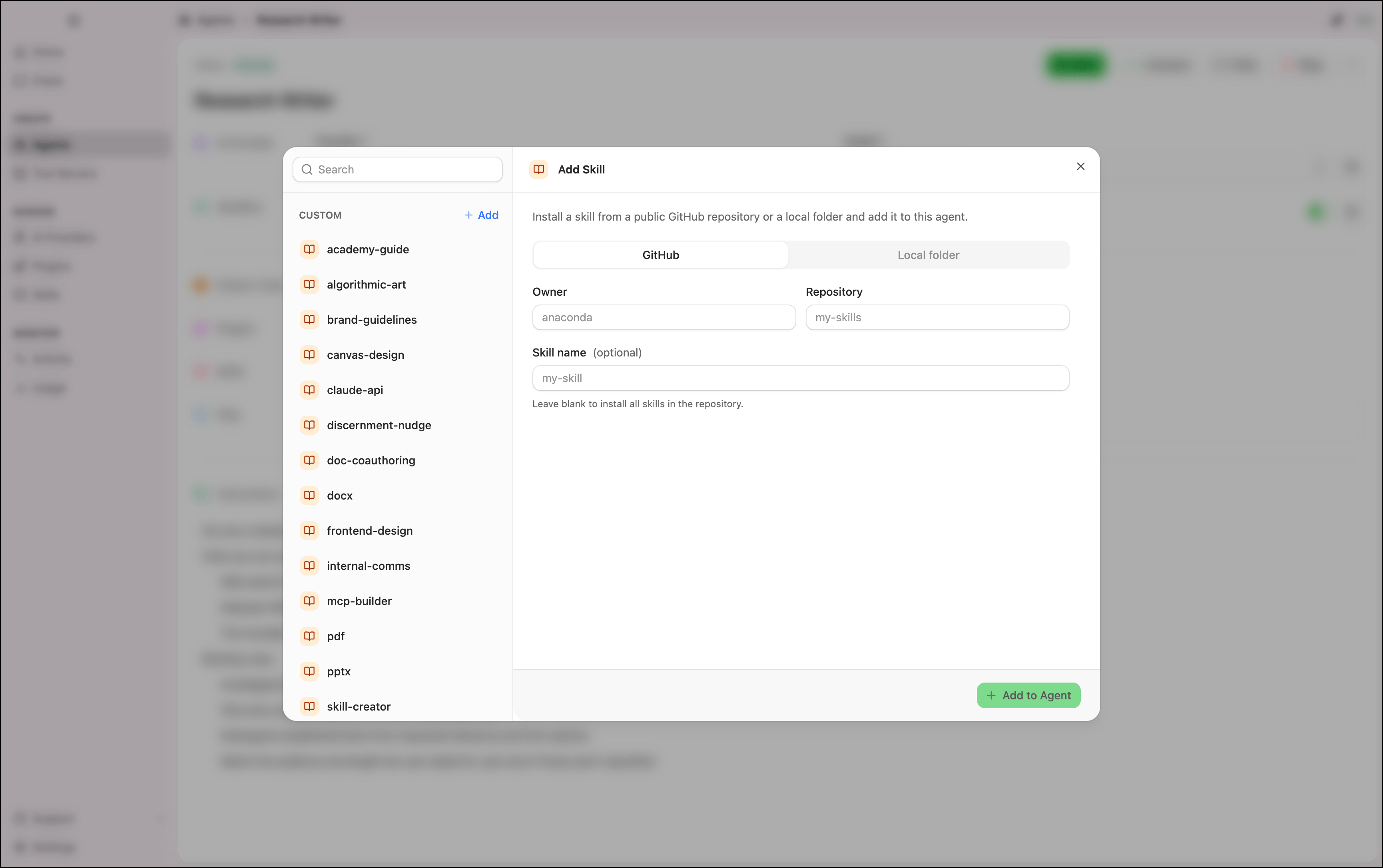Image resolution: width=1383 pixels, height=868 pixels.
Task: Select skill-creator in the skills list
Action: [x=397, y=706]
